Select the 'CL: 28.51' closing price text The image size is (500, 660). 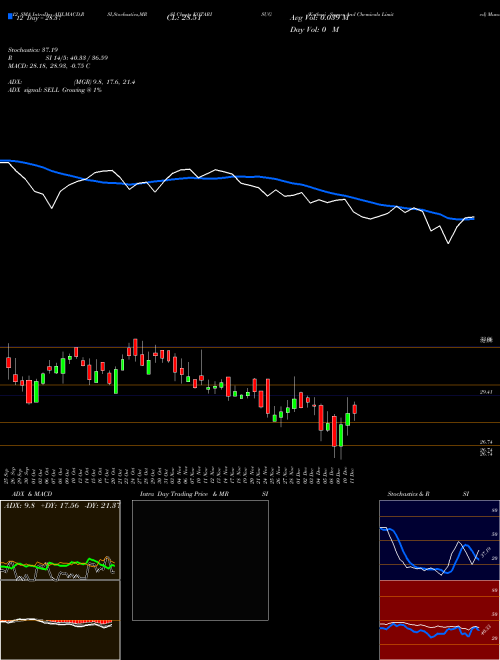[x=185, y=19]
